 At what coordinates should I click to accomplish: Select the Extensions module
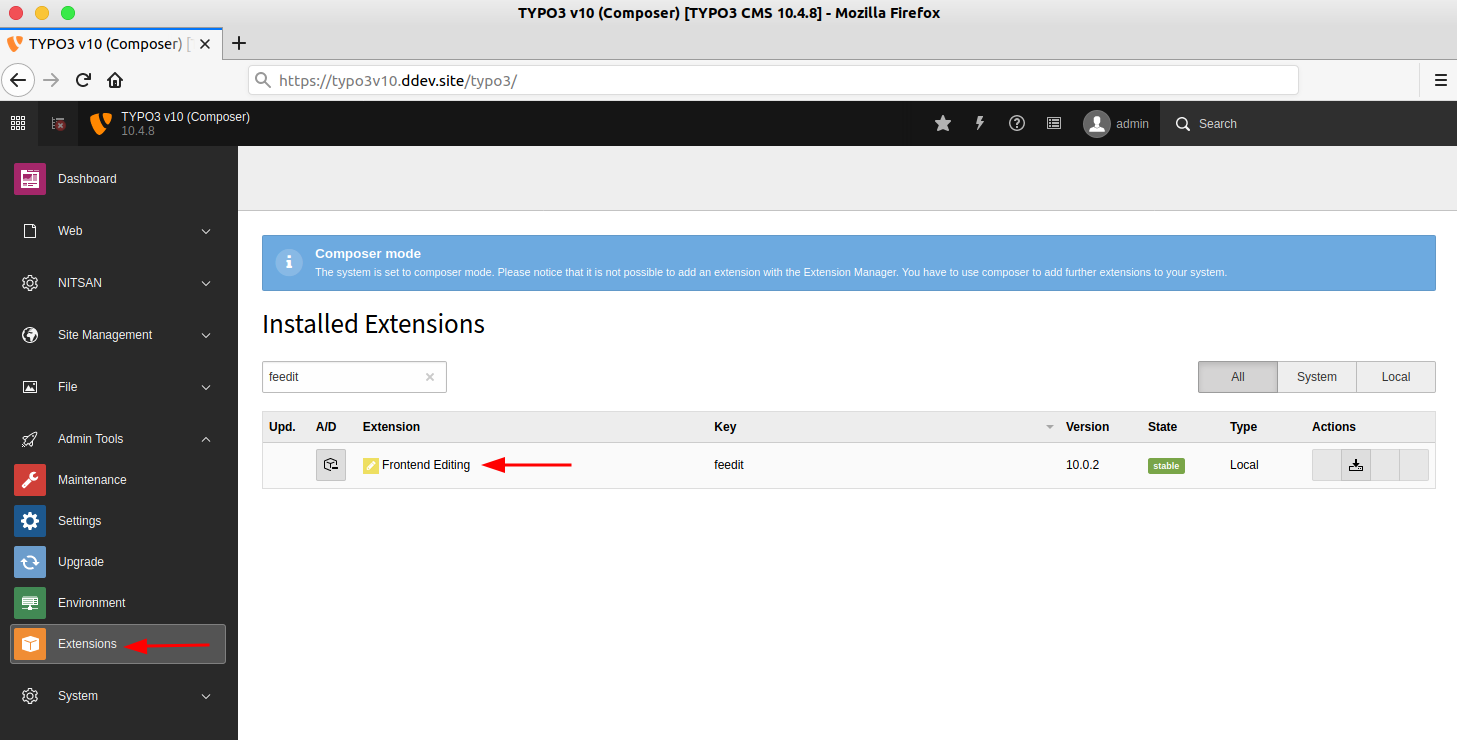click(87, 644)
